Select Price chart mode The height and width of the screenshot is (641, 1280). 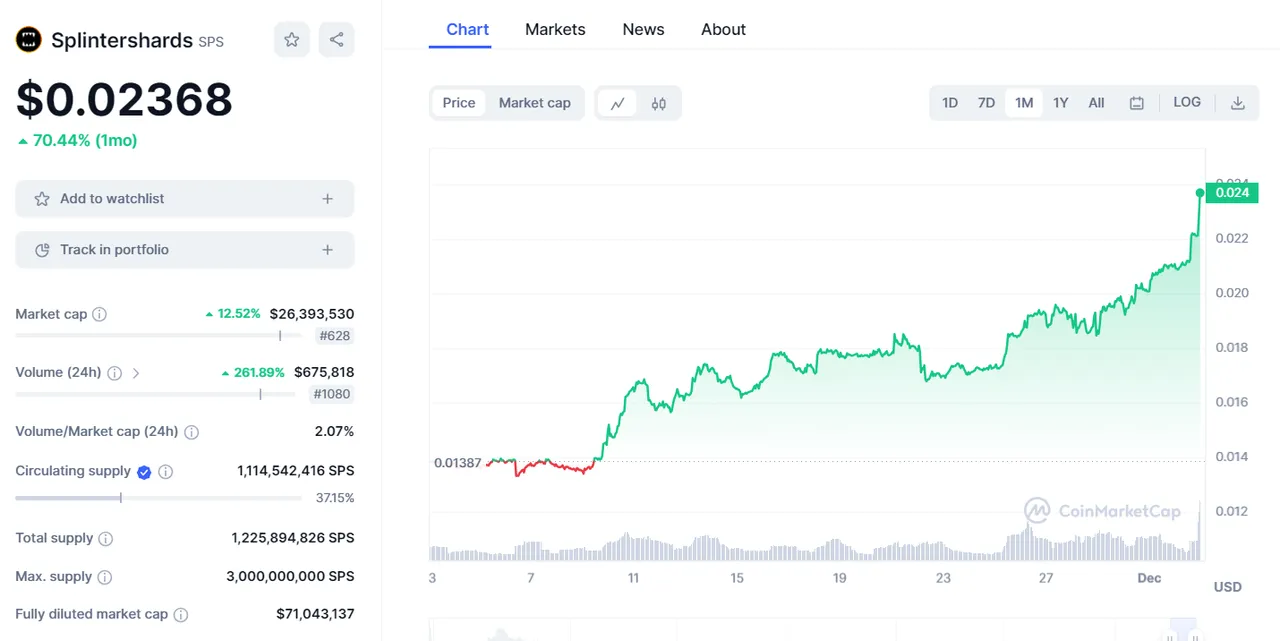pyautogui.click(x=459, y=103)
